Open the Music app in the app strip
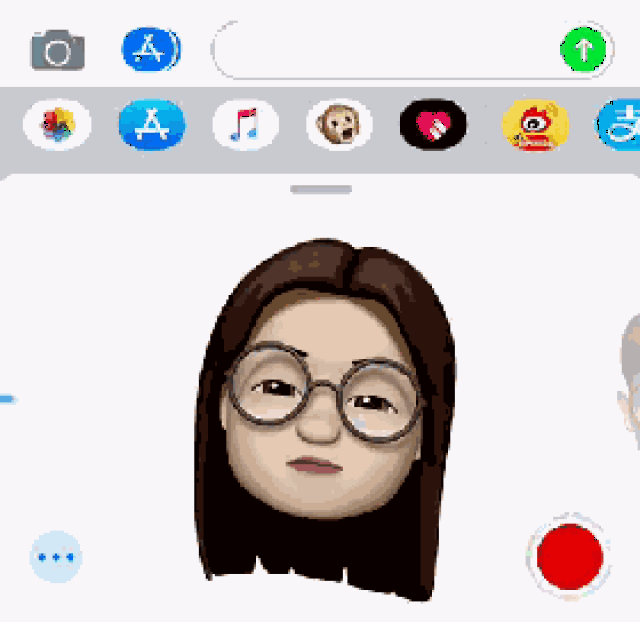Screen dimensions: 640x622 click(245, 124)
